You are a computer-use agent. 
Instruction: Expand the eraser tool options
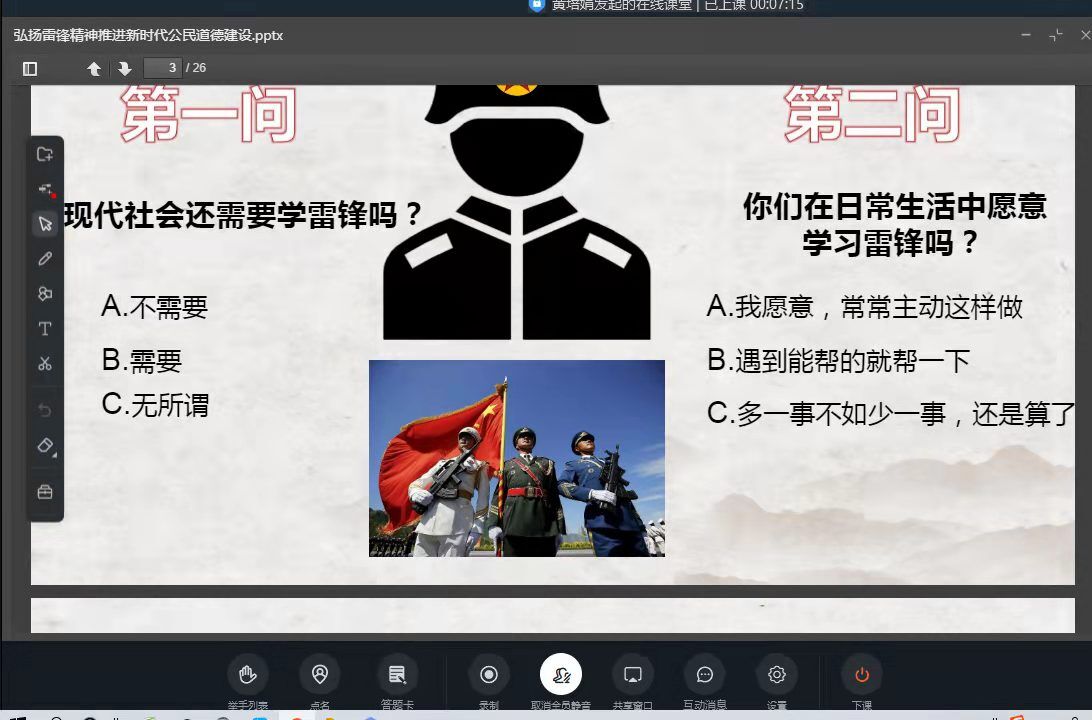coord(46,446)
